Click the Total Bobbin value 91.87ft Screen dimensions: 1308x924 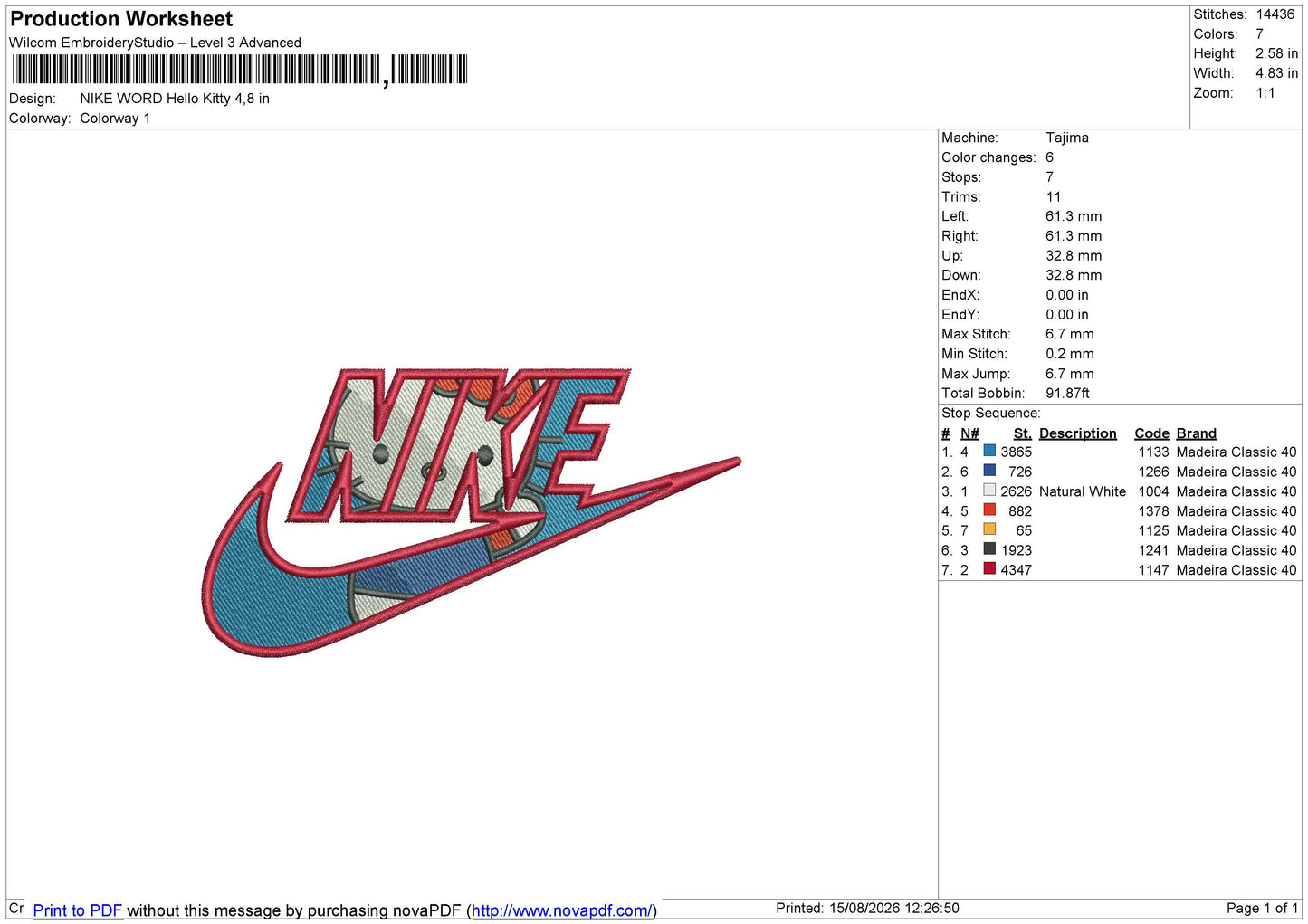click(x=1067, y=393)
